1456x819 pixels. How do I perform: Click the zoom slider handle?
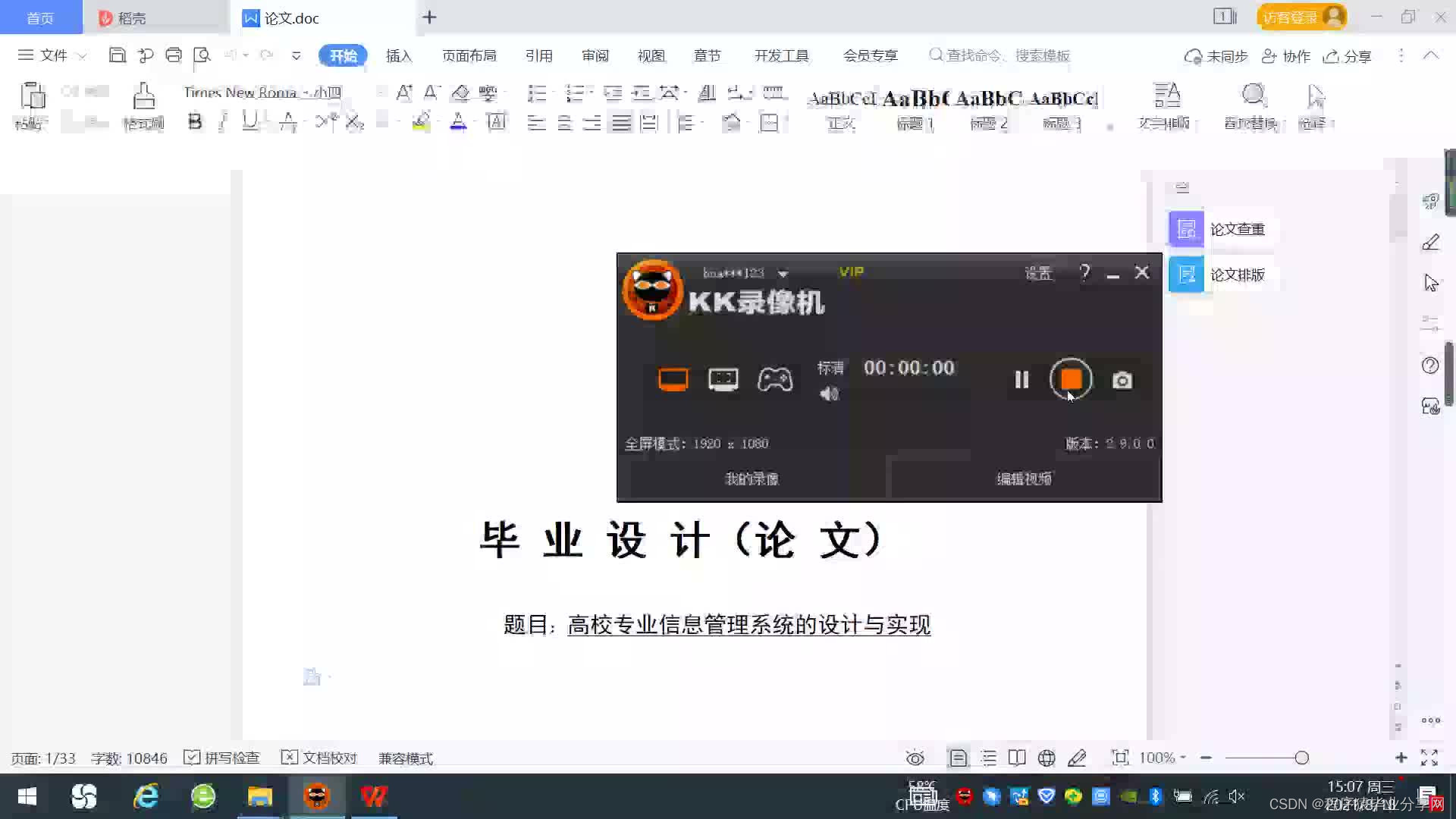click(1301, 758)
